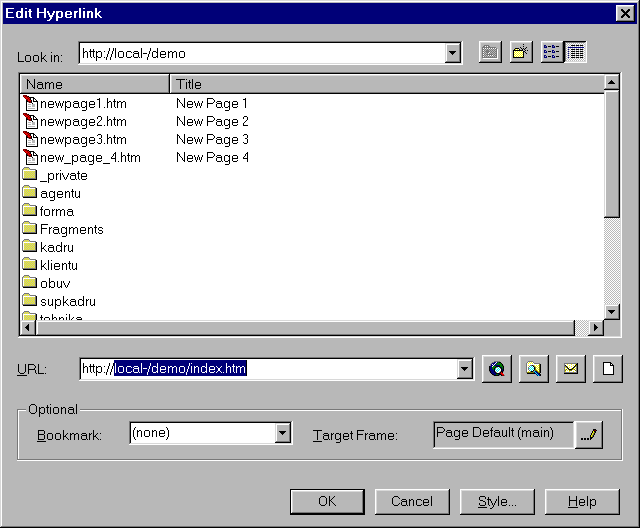Click the obuv folder icon
The height and width of the screenshot is (528, 640).
(x=29, y=282)
